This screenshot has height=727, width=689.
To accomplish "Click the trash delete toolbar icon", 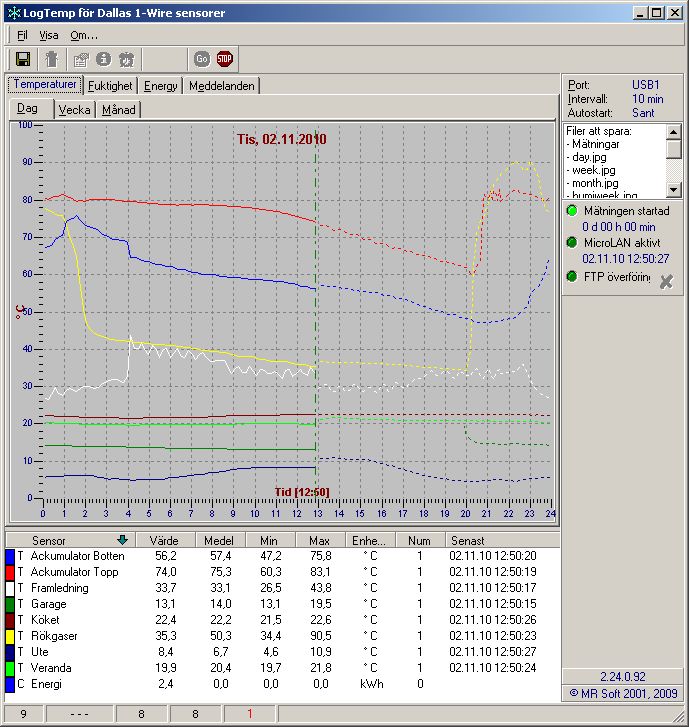I will point(51,59).
